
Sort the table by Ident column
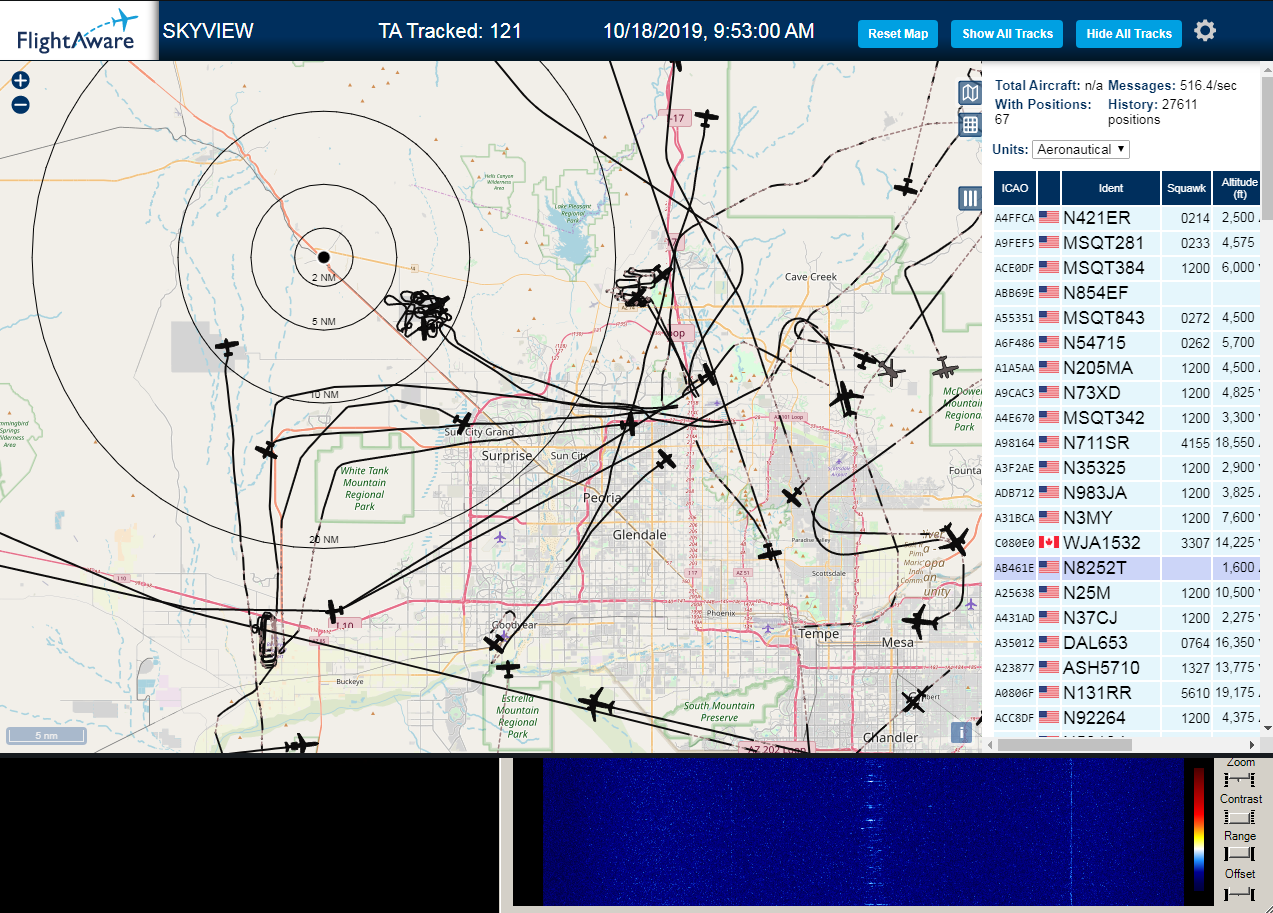(x=1110, y=187)
